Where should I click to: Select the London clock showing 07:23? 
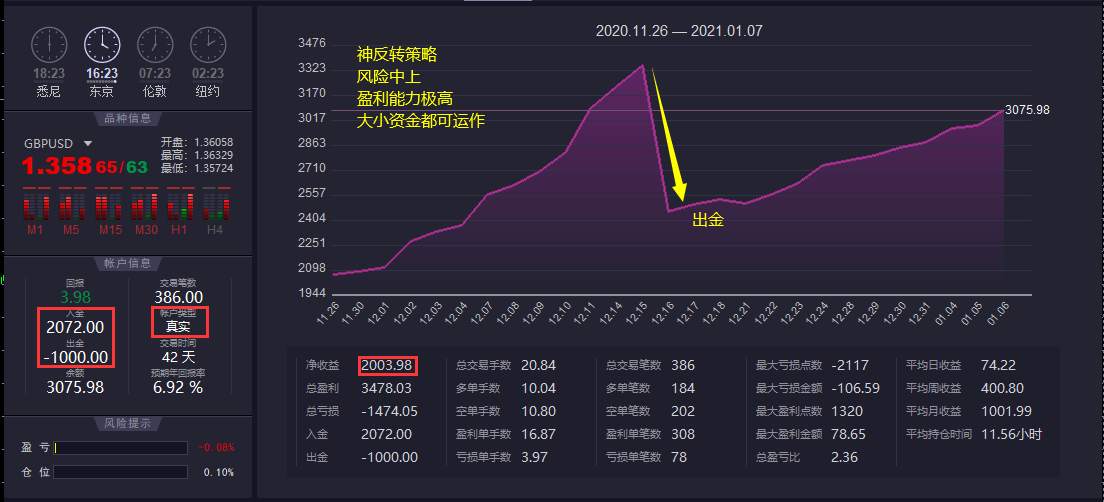tap(155, 45)
